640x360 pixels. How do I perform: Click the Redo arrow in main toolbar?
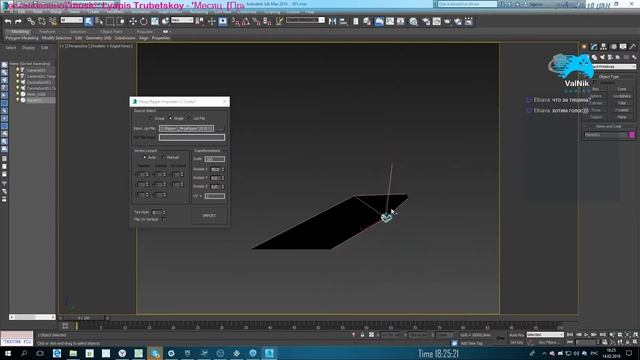[x=18, y=21]
